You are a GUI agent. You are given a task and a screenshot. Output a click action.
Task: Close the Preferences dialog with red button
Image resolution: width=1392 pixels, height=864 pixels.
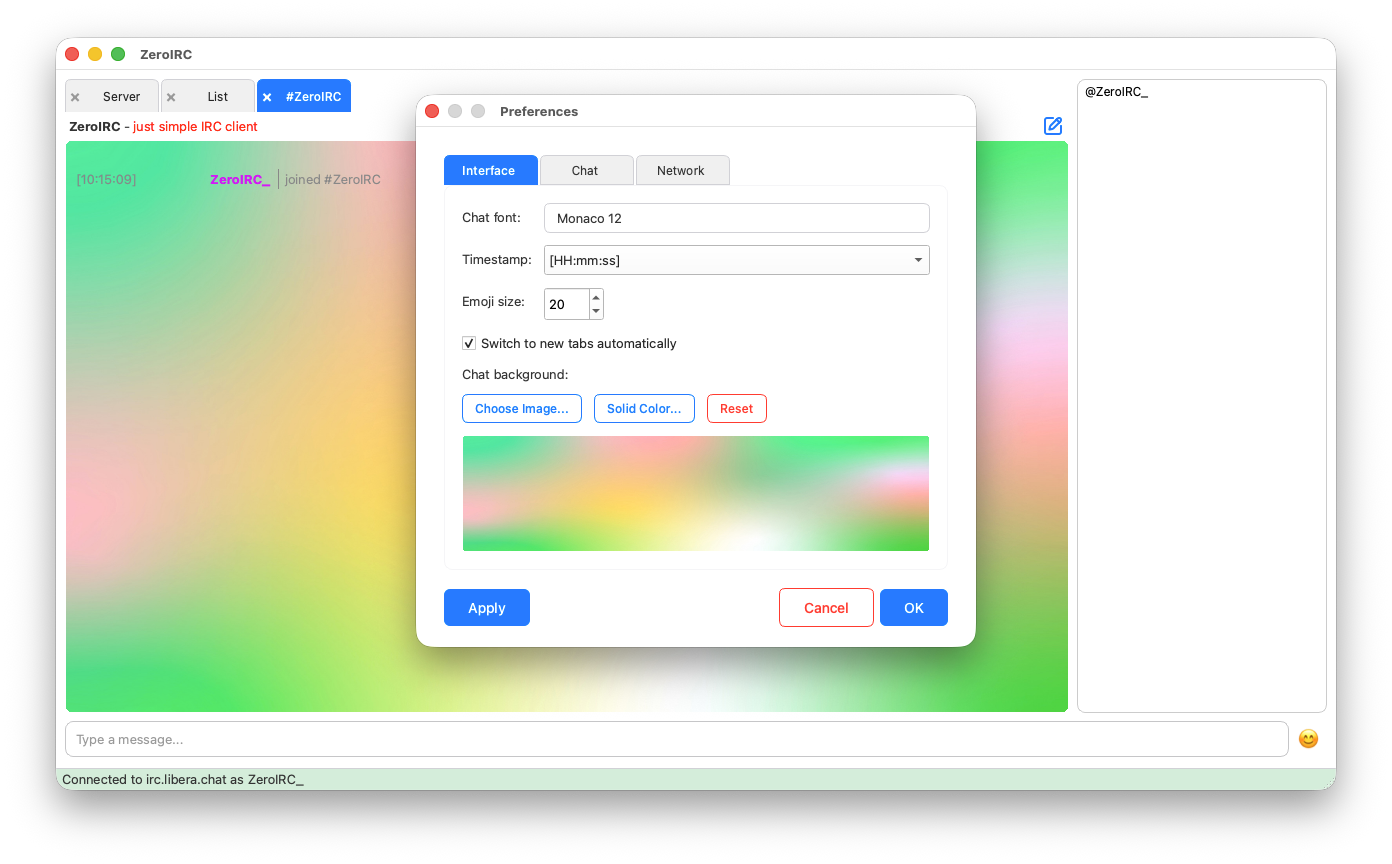click(432, 111)
